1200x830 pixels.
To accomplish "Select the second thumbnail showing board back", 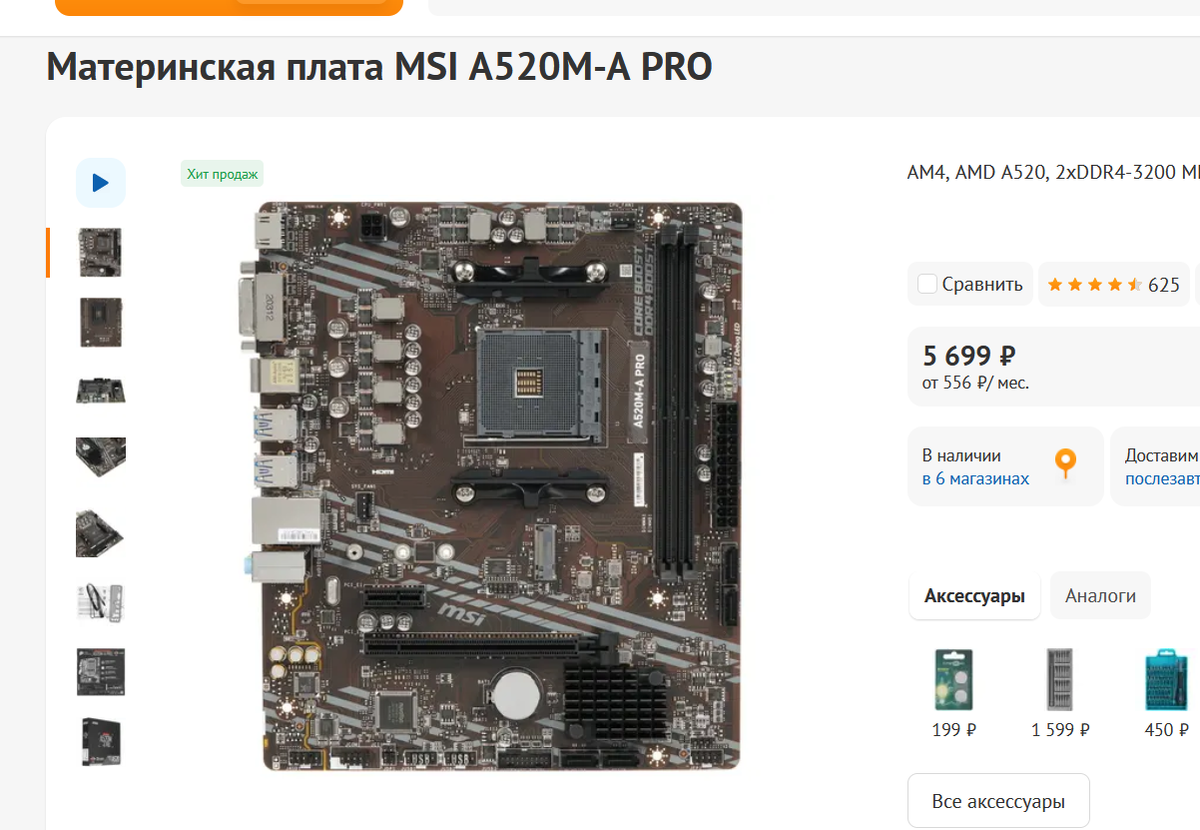I will [x=100, y=322].
